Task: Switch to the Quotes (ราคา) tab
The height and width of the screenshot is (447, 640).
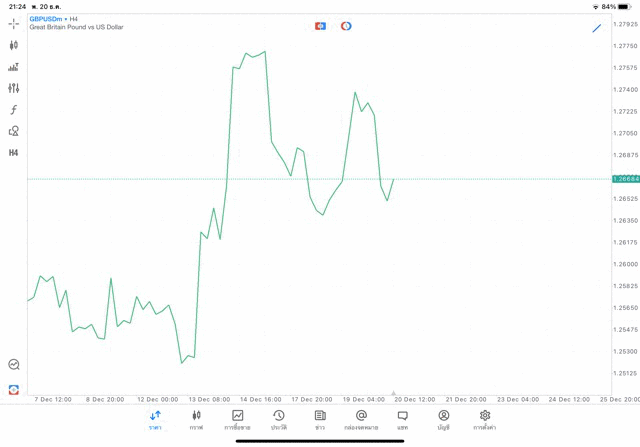Action: pyautogui.click(x=155, y=420)
